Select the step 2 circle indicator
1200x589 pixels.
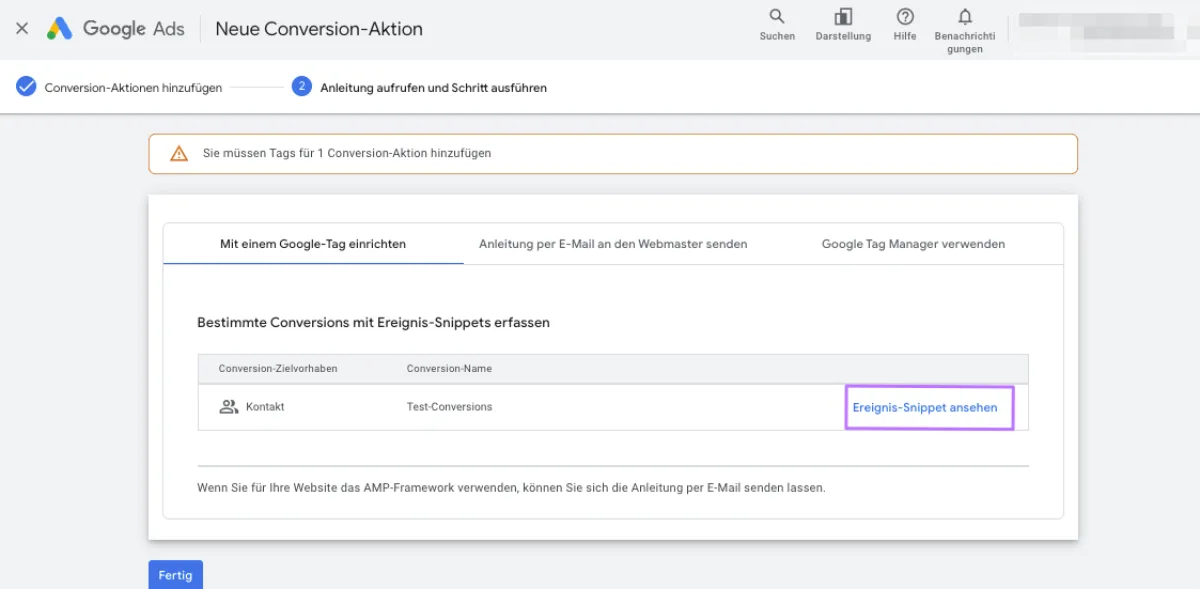(x=302, y=87)
